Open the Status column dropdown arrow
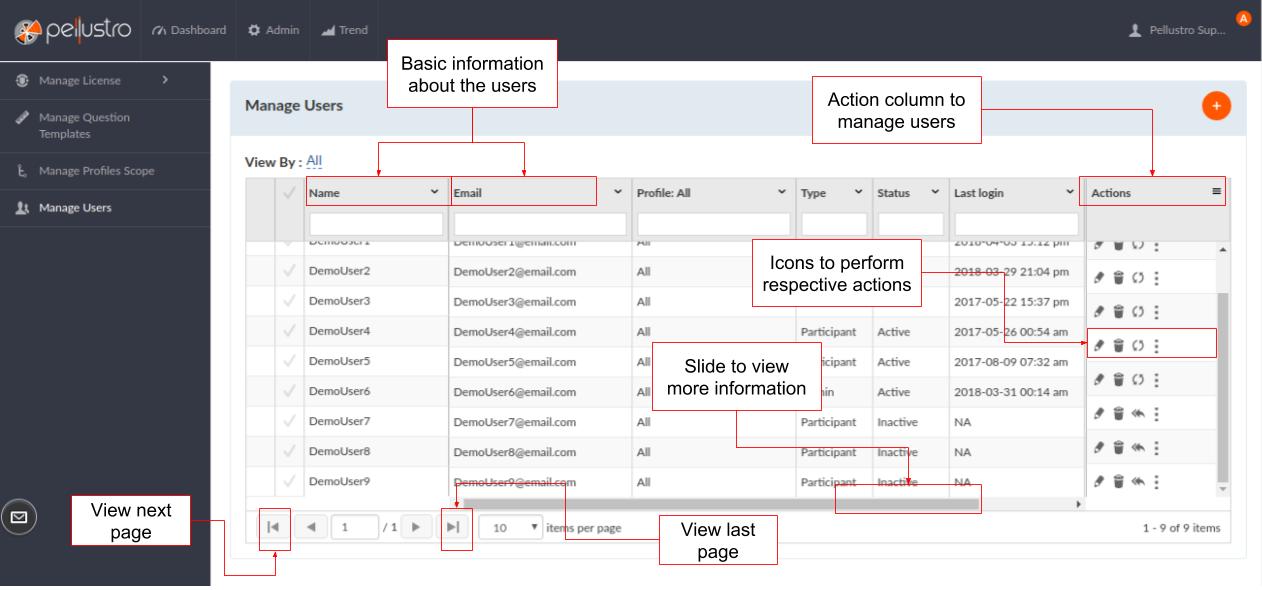This screenshot has height=590, width=1262. coord(934,191)
